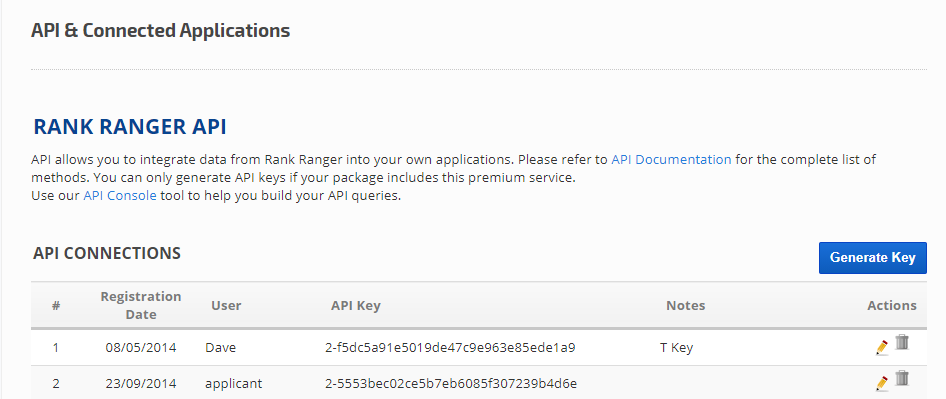
Task: Click the applicant user name cell
Action: pos(233,384)
